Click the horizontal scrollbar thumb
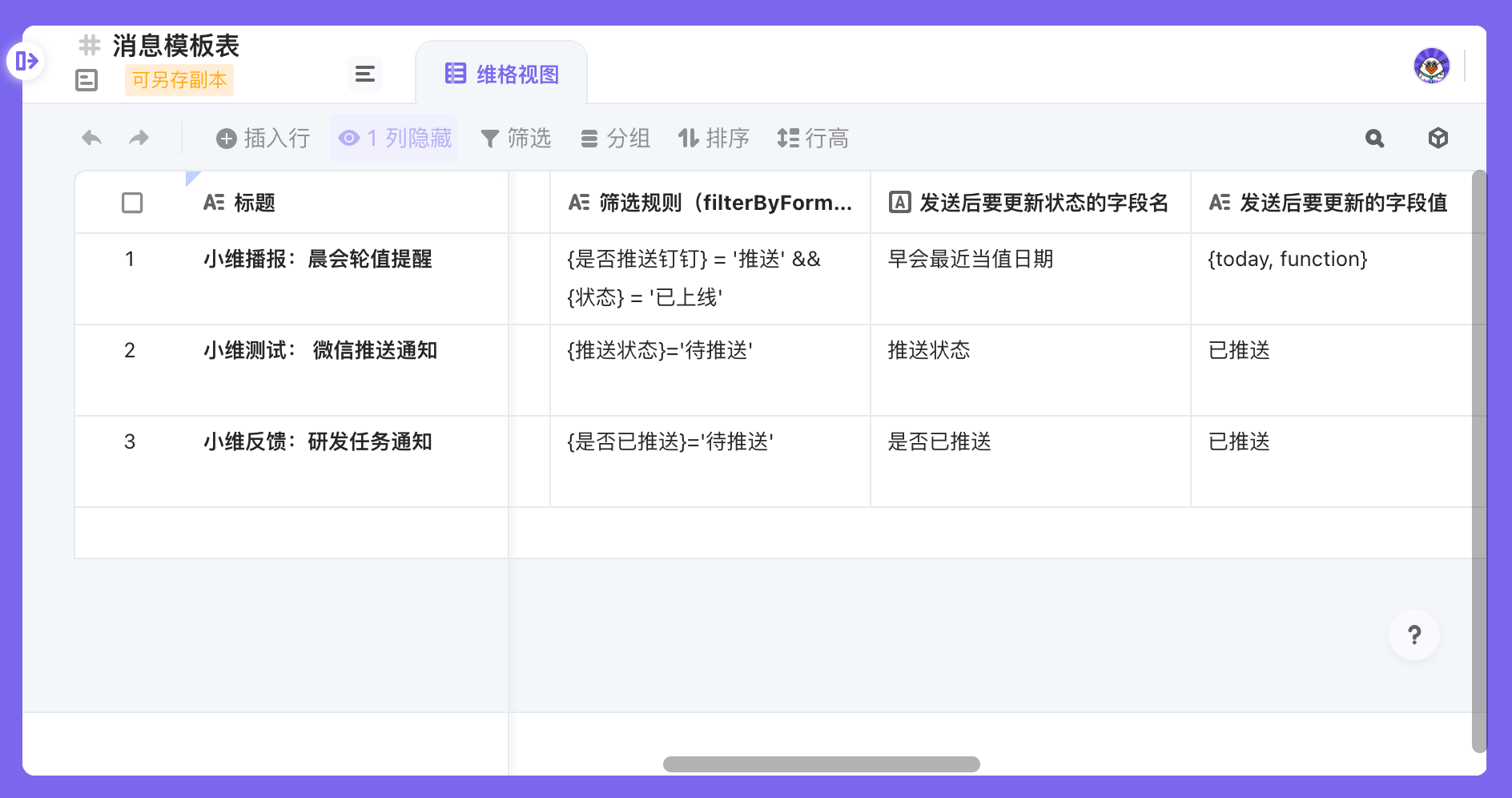This screenshot has height=798, width=1512. pos(822,764)
